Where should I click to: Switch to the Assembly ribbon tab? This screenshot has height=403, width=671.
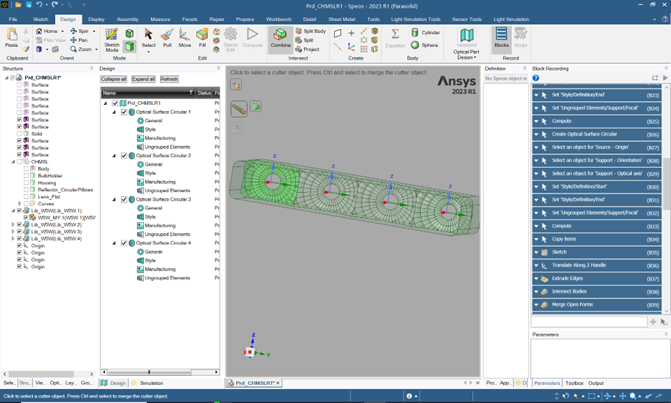click(128, 19)
